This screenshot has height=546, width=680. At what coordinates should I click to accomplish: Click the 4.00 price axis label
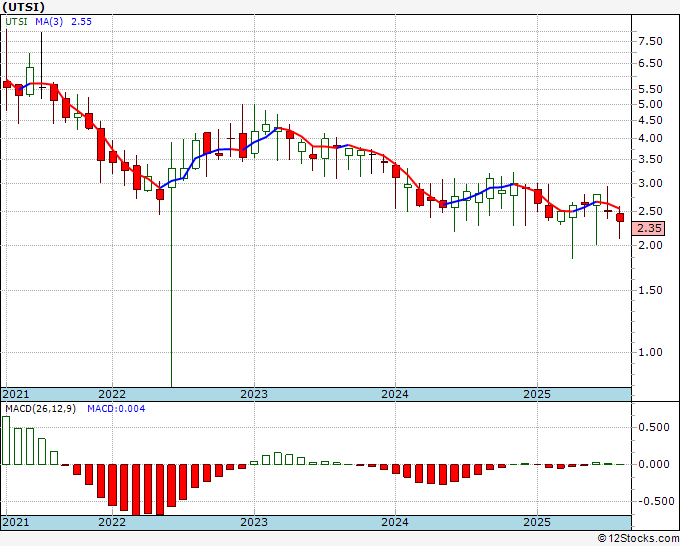click(650, 138)
